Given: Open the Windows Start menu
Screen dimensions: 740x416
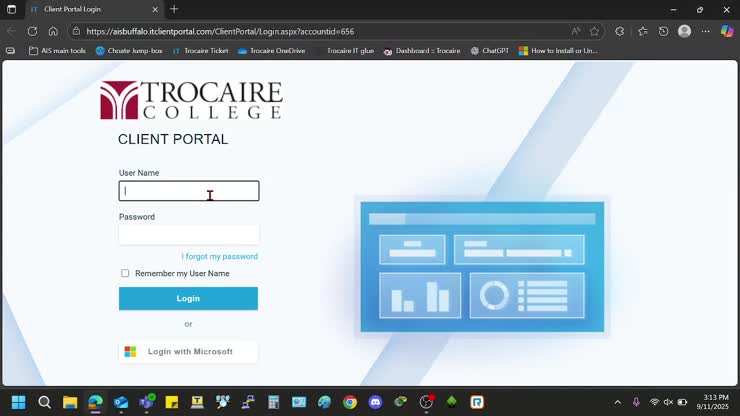Looking at the screenshot, I should [19, 402].
